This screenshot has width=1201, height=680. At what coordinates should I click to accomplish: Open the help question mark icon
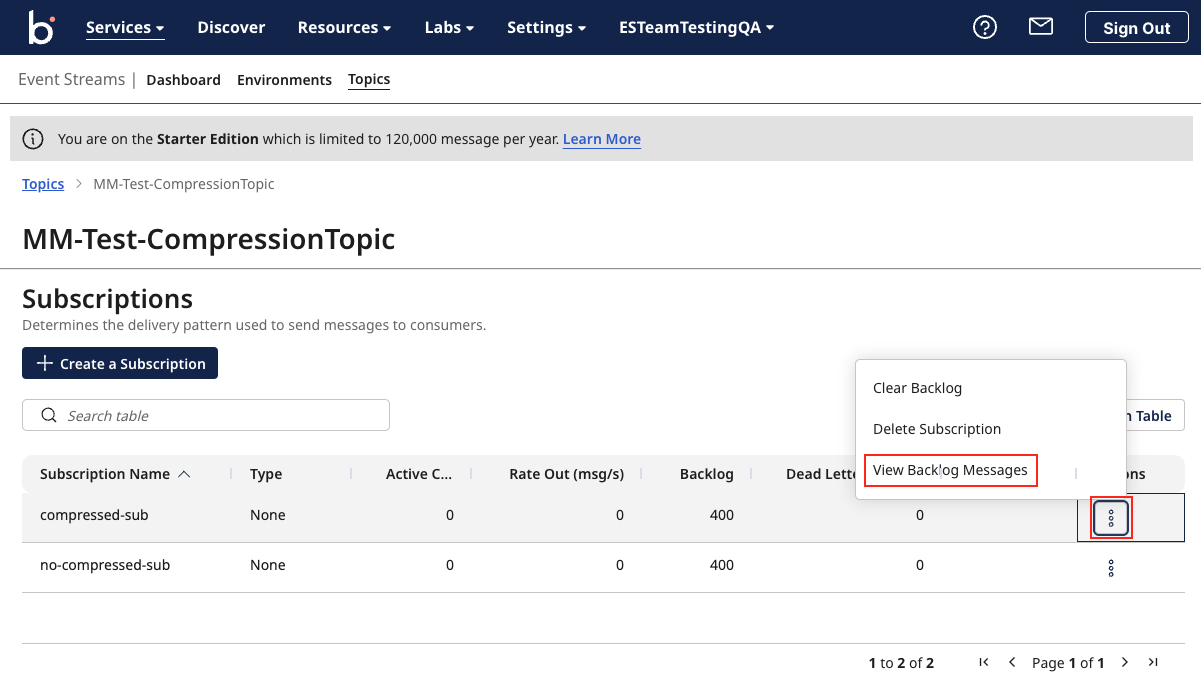click(x=985, y=27)
